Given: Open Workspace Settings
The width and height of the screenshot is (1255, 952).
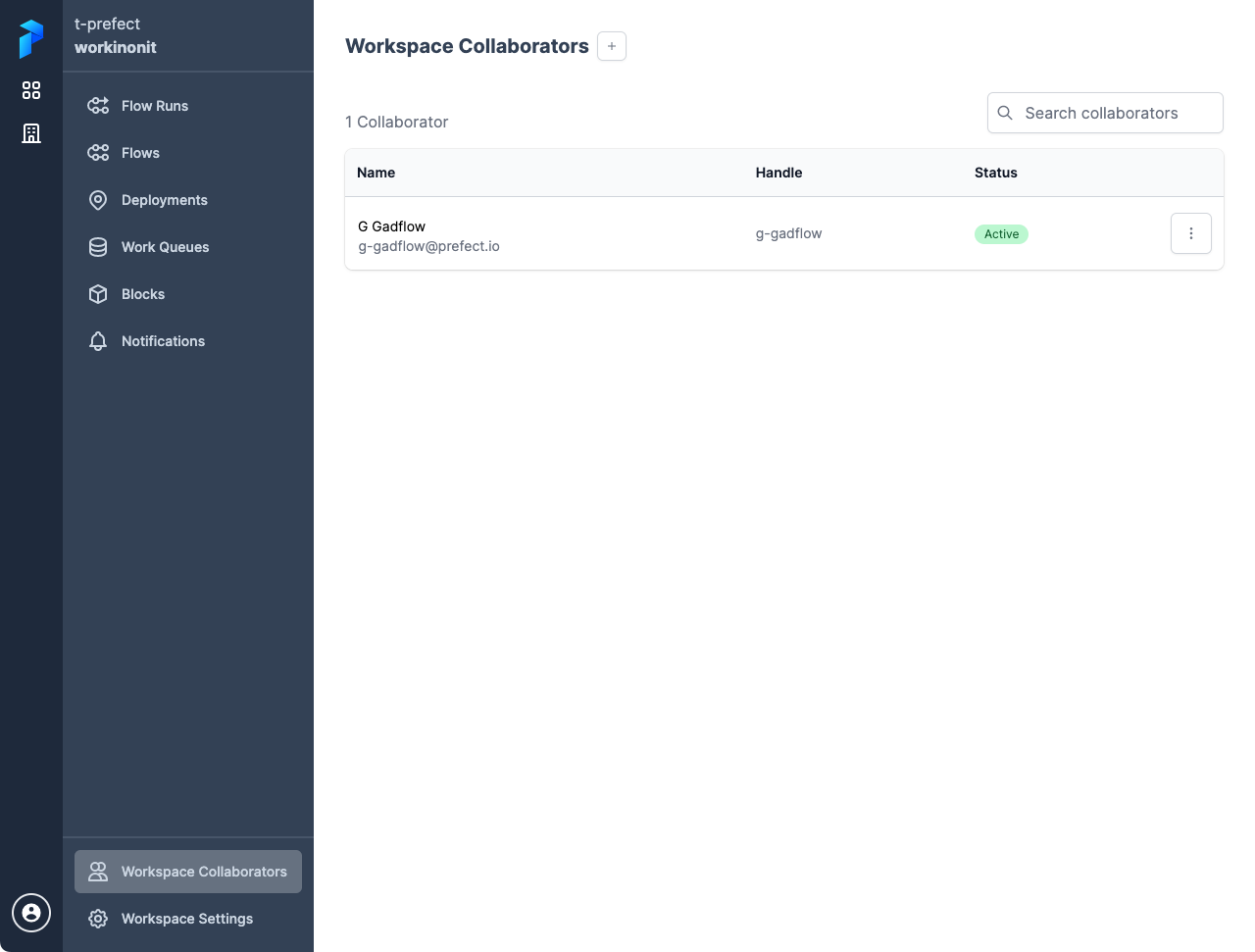Looking at the screenshot, I should pos(188,919).
